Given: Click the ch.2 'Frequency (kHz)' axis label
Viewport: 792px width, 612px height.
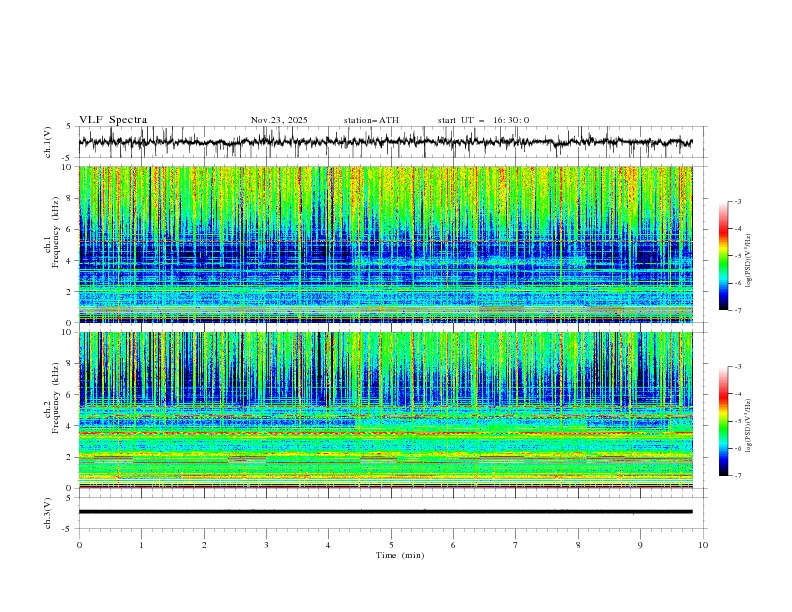Looking at the screenshot, I should point(56,398).
